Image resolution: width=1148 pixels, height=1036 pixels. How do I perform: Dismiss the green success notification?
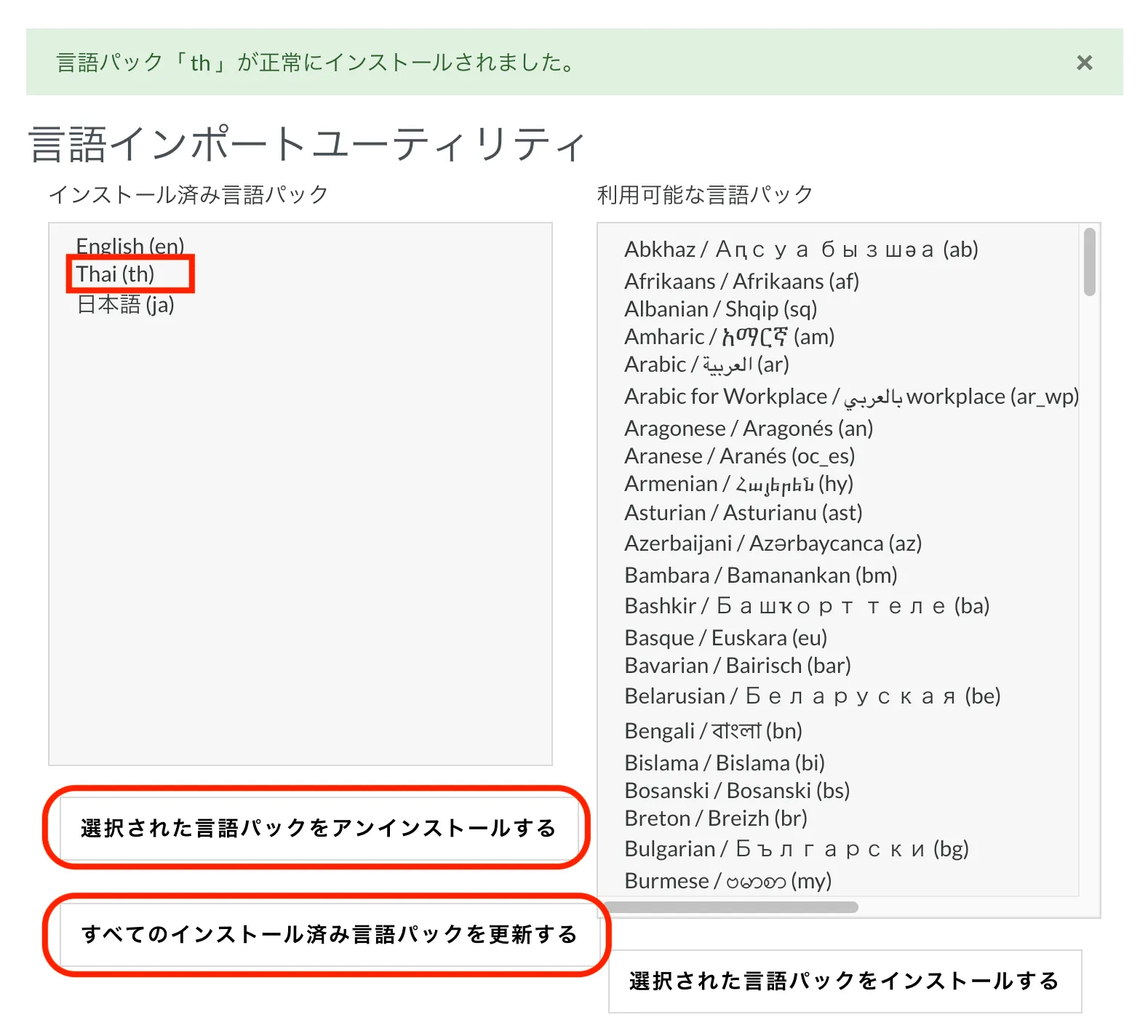click(x=1084, y=63)
